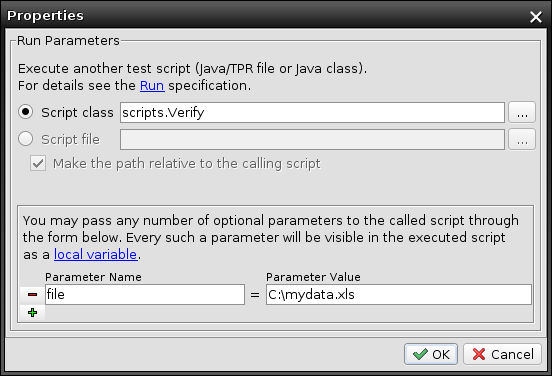
Task: Add a new parameter with the green plus icon
Action: pos(32,313)
